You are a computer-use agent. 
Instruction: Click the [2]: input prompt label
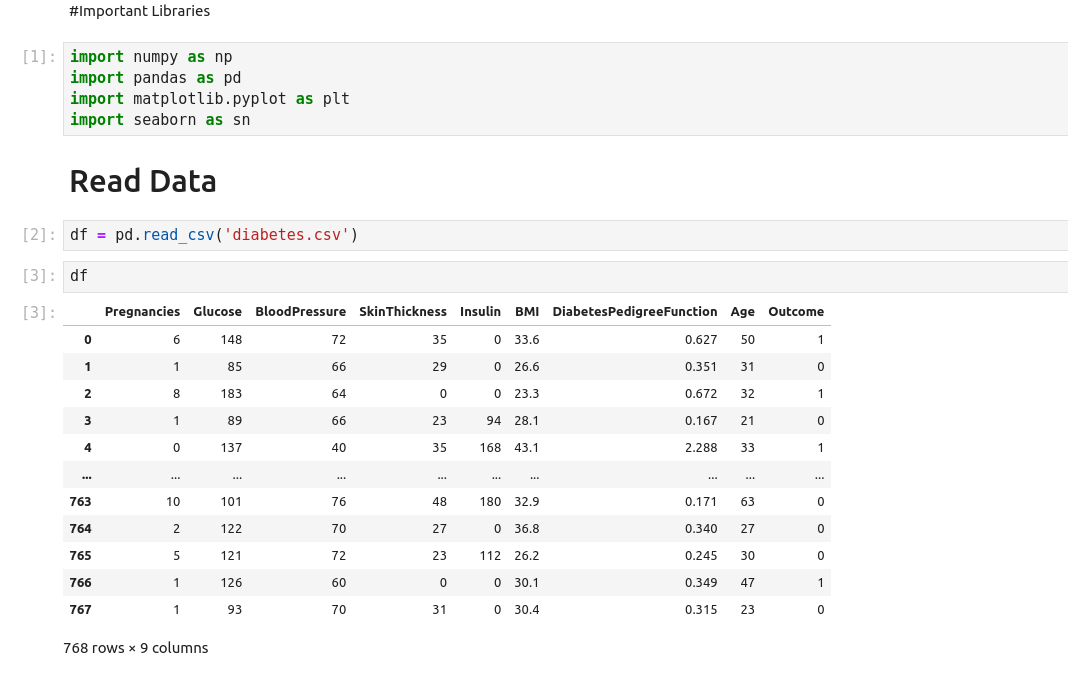[39, 235]
